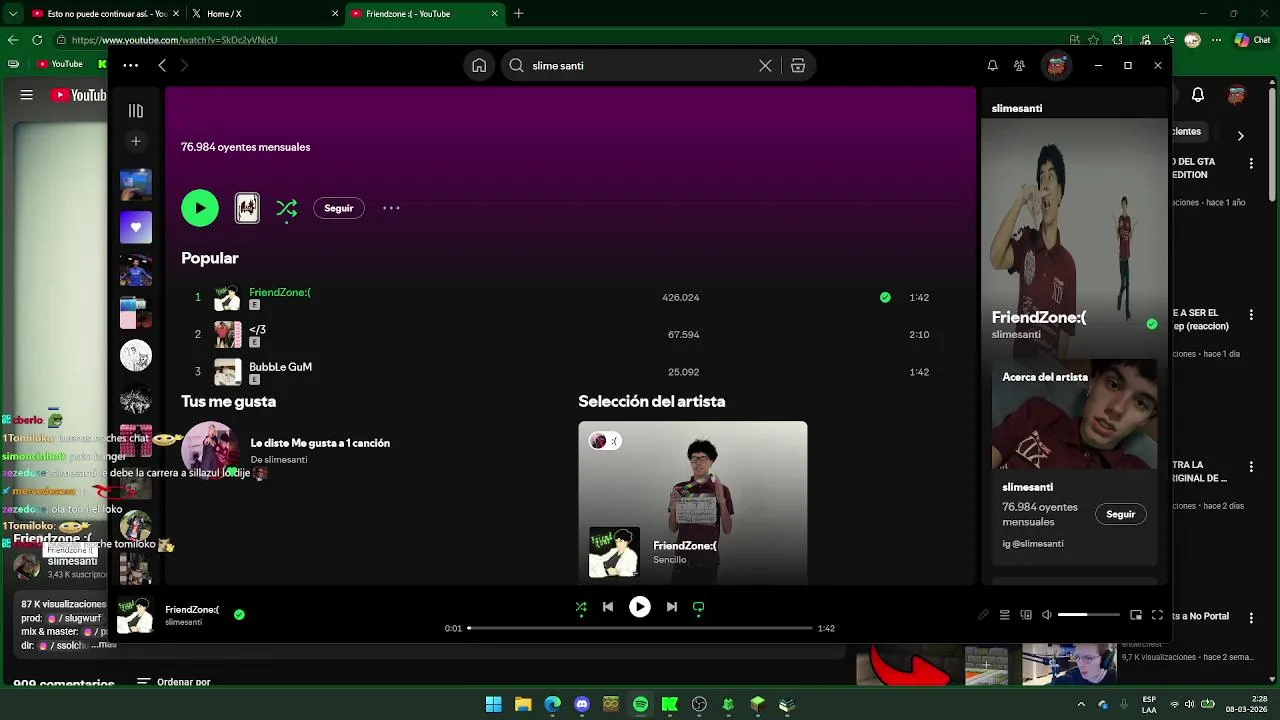The image size is (1280, 720).
Task: Open Windows Start menu
Action: point(493,704)
